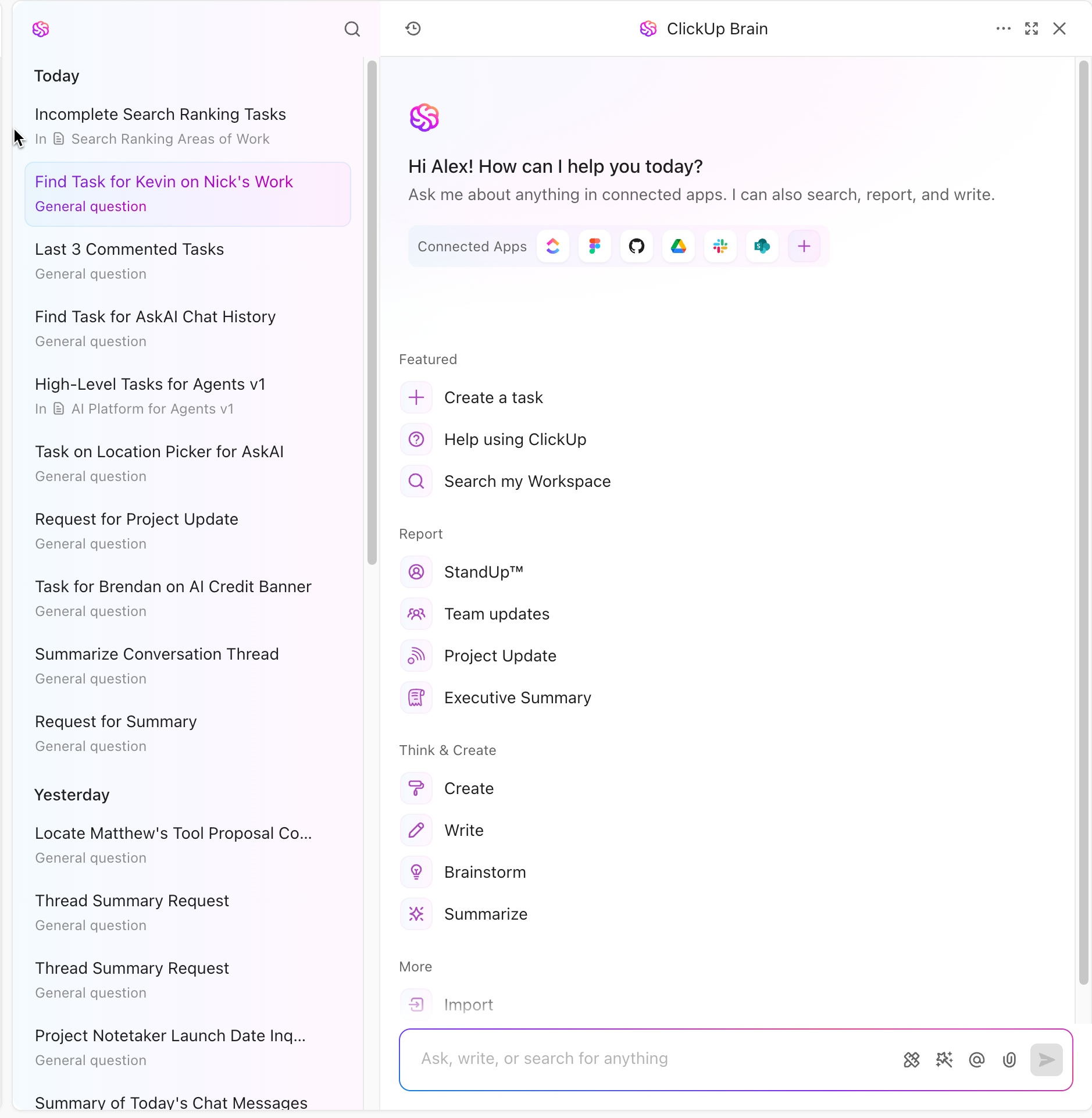The width and height of the screenshot is (1092, 1118).
Task: Click the StandUp person icon
Action: coord(416,572)
